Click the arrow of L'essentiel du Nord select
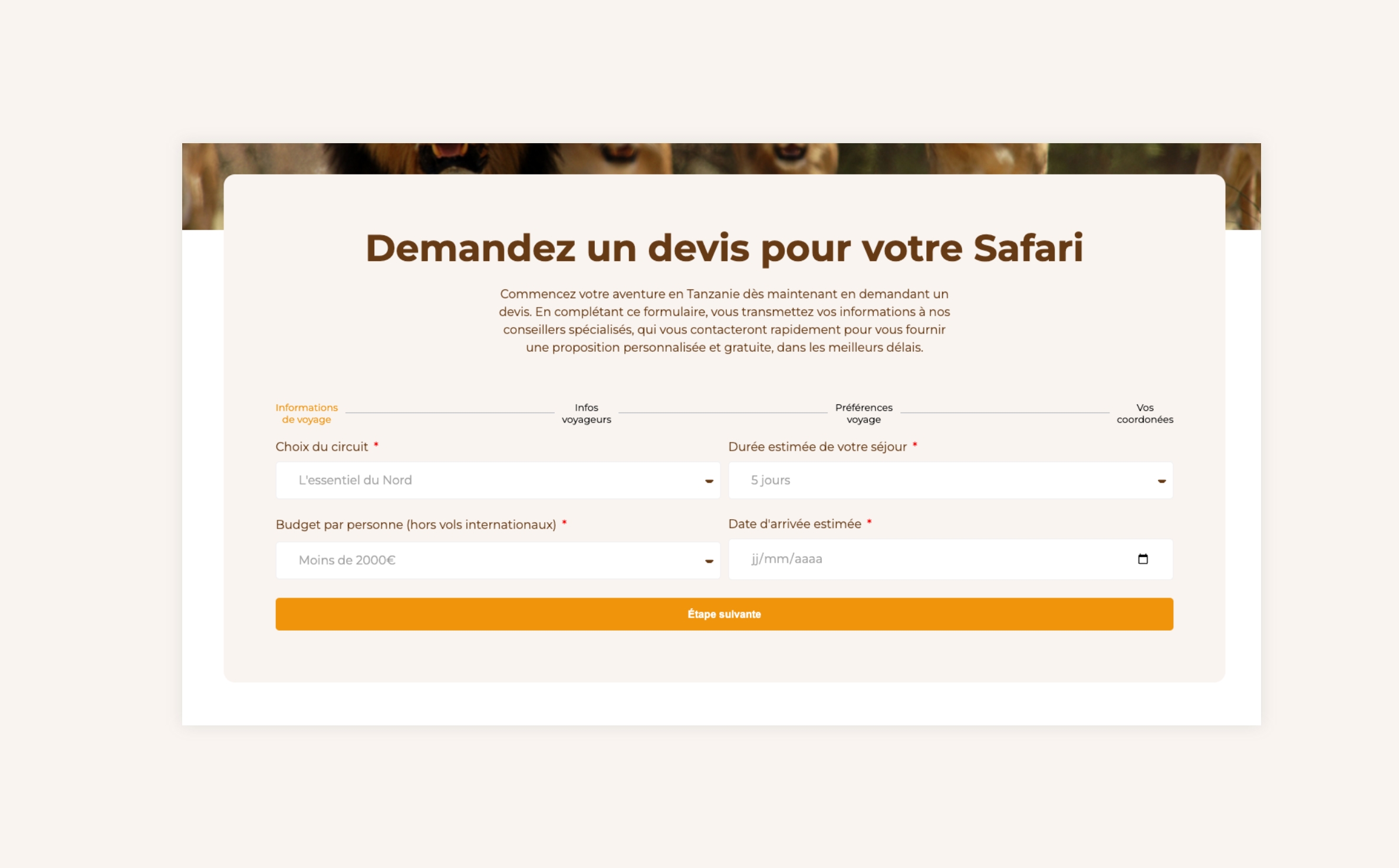Screen dimensions: 1399x868 coord(709,481)
